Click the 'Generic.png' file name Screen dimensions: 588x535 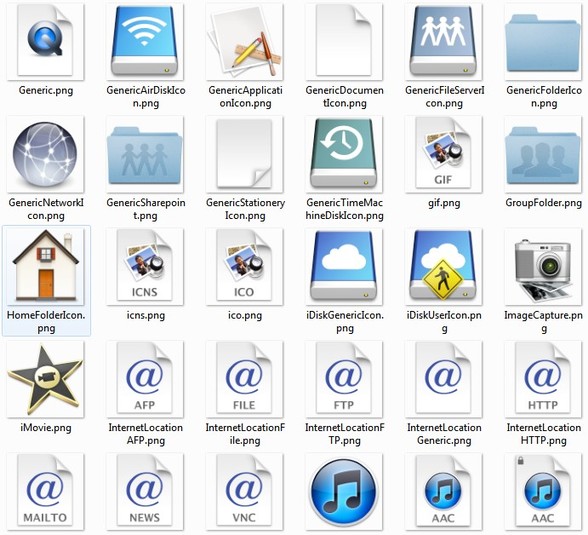pyautogui.click(x=46, y=91)
